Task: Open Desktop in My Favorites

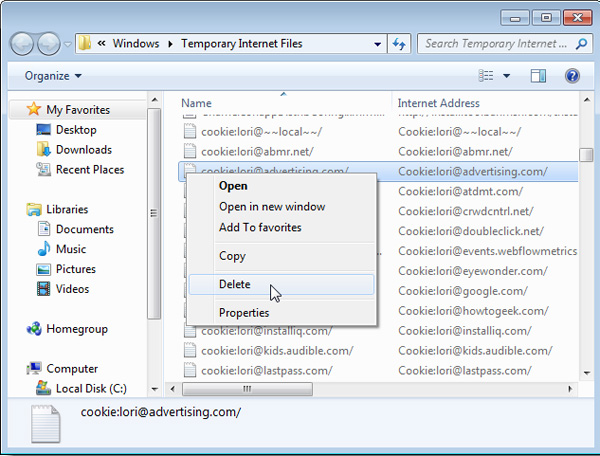Action: 76,130
